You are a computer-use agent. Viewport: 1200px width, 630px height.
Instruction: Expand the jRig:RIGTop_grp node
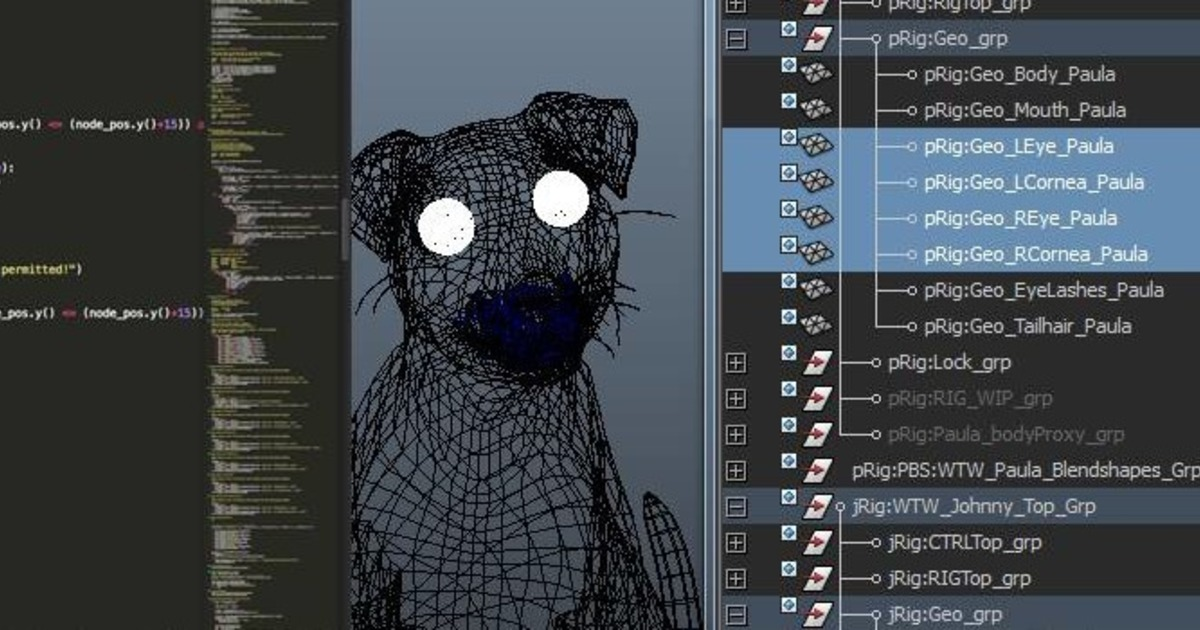pos(736,579)
